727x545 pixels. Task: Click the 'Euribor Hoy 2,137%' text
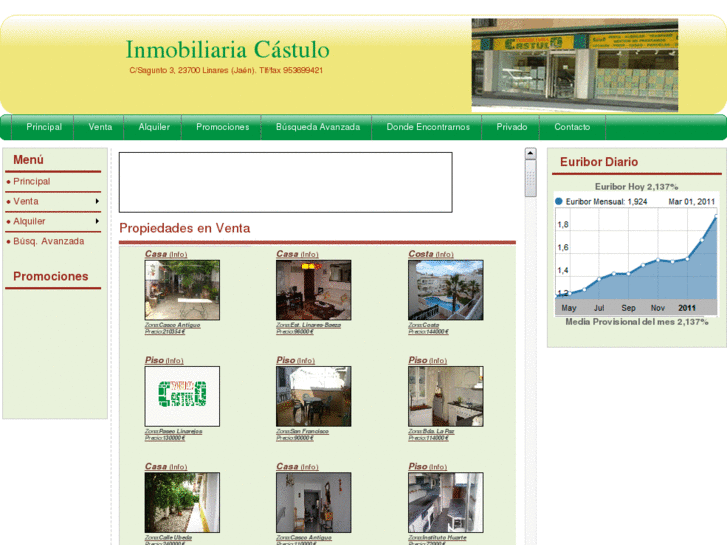(636, 186)
